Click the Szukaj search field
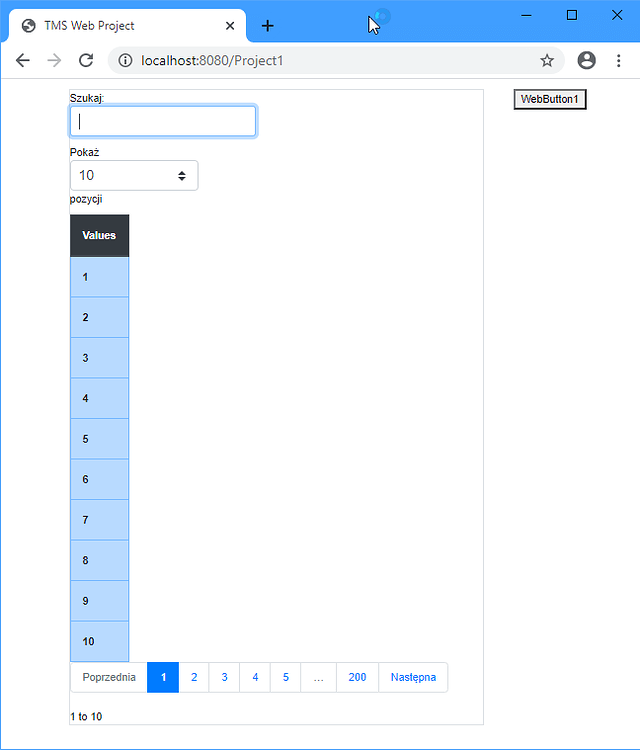Viewport: 640px width, 750px height. coord(163,121)
